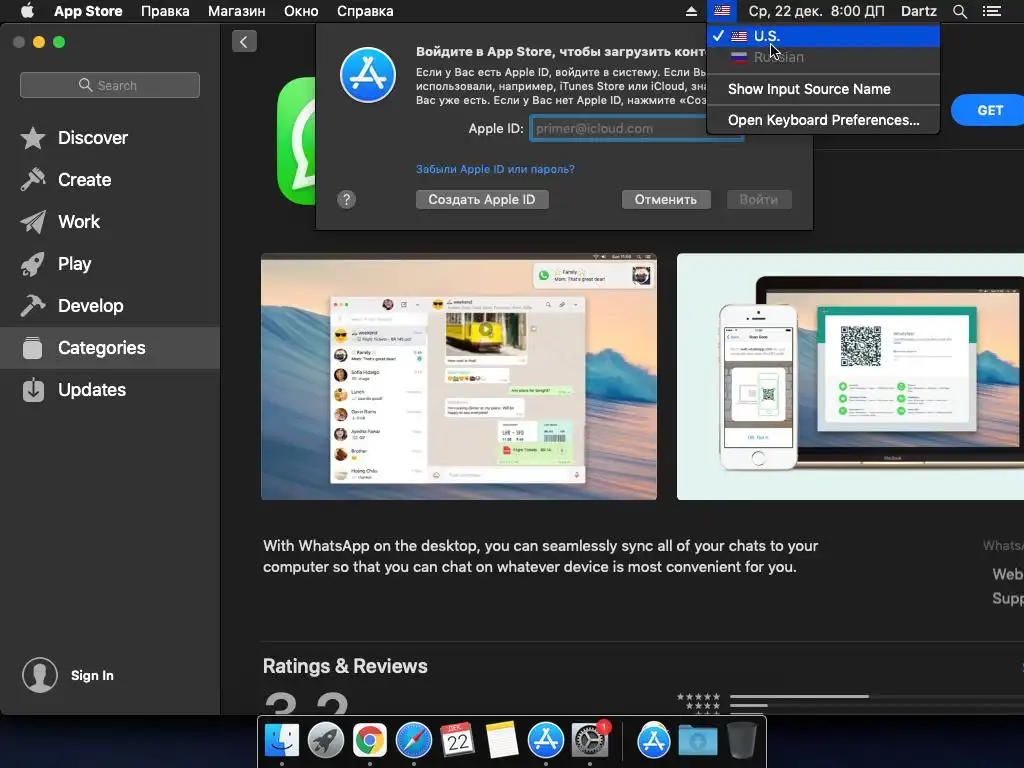The height and width of the screenshot is (768, 1024).
Task: Click the WhatsApp app icon
Action: 296,141
